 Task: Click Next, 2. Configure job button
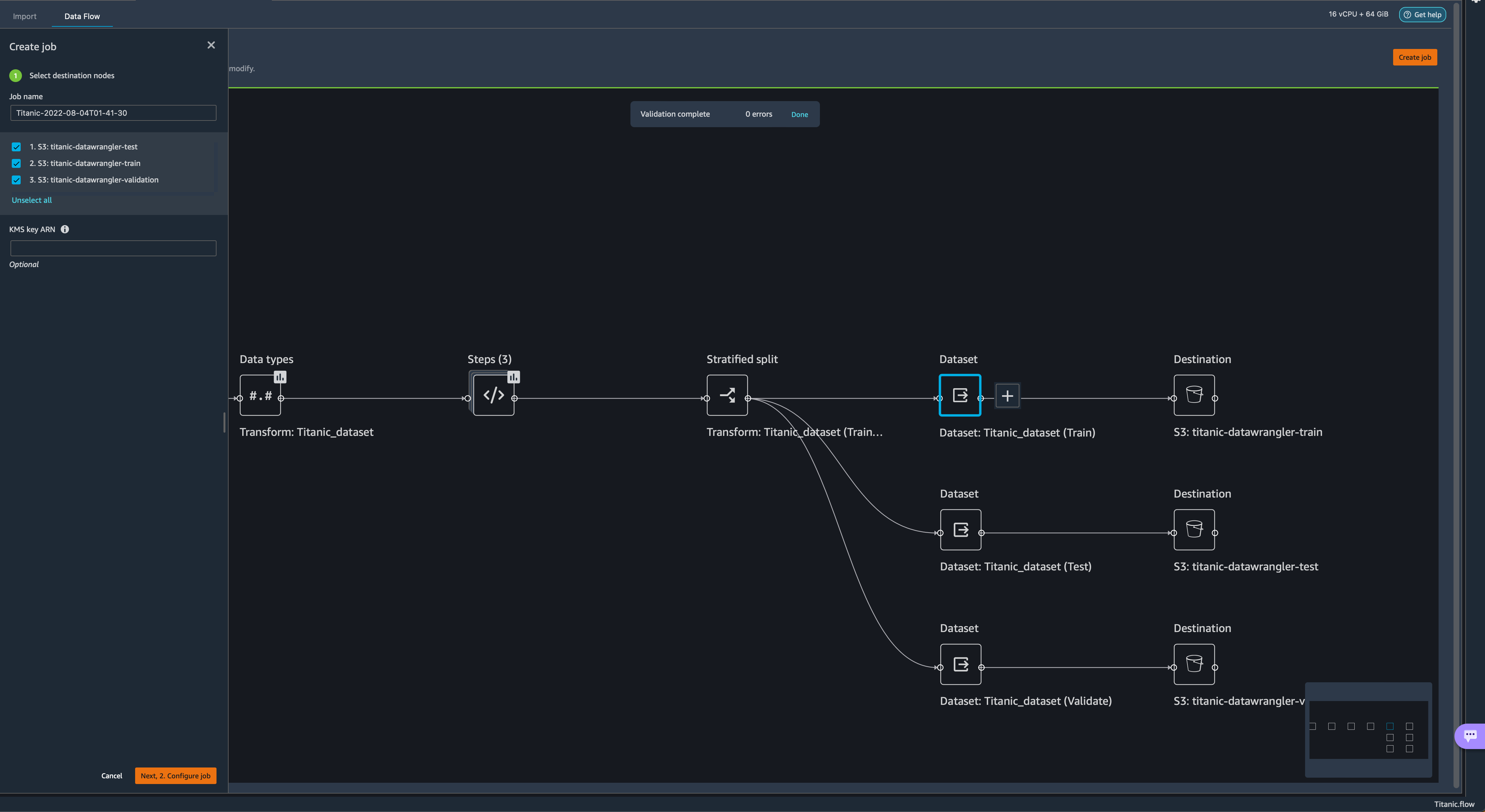tap(175, 776)
